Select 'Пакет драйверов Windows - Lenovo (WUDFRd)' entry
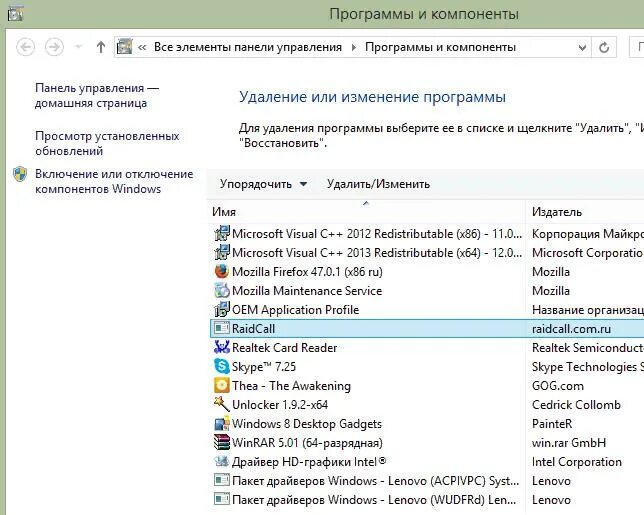The width and height of the screenshot is (644, 515). (374, 500)
